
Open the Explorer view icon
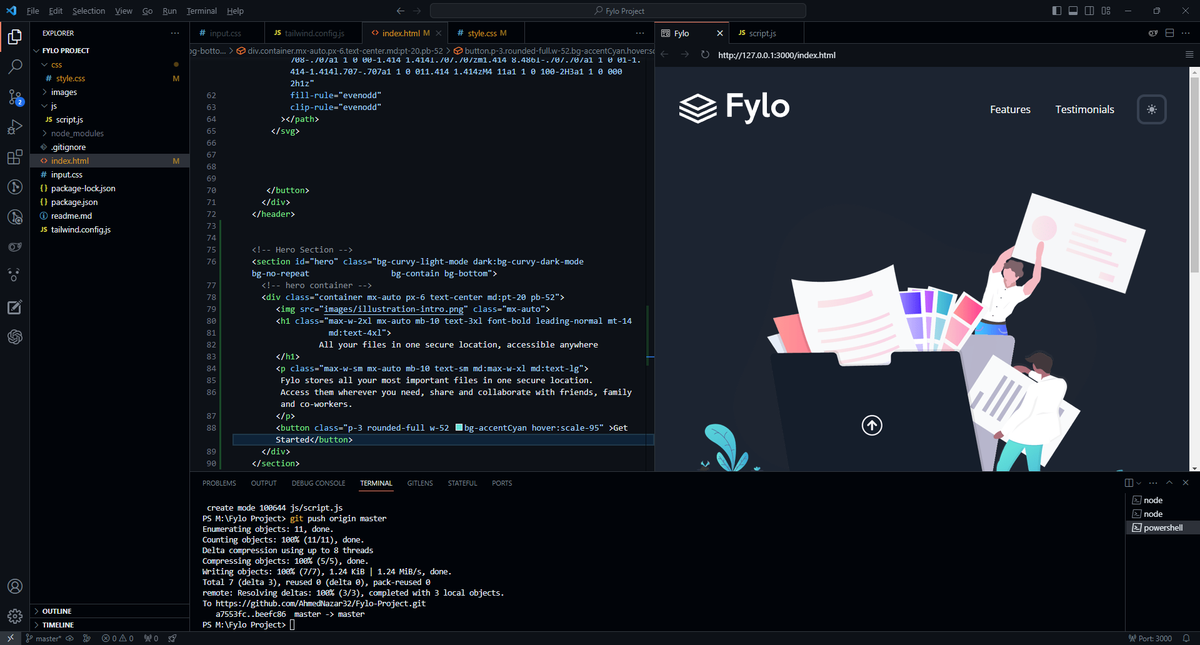coord(15,37)
